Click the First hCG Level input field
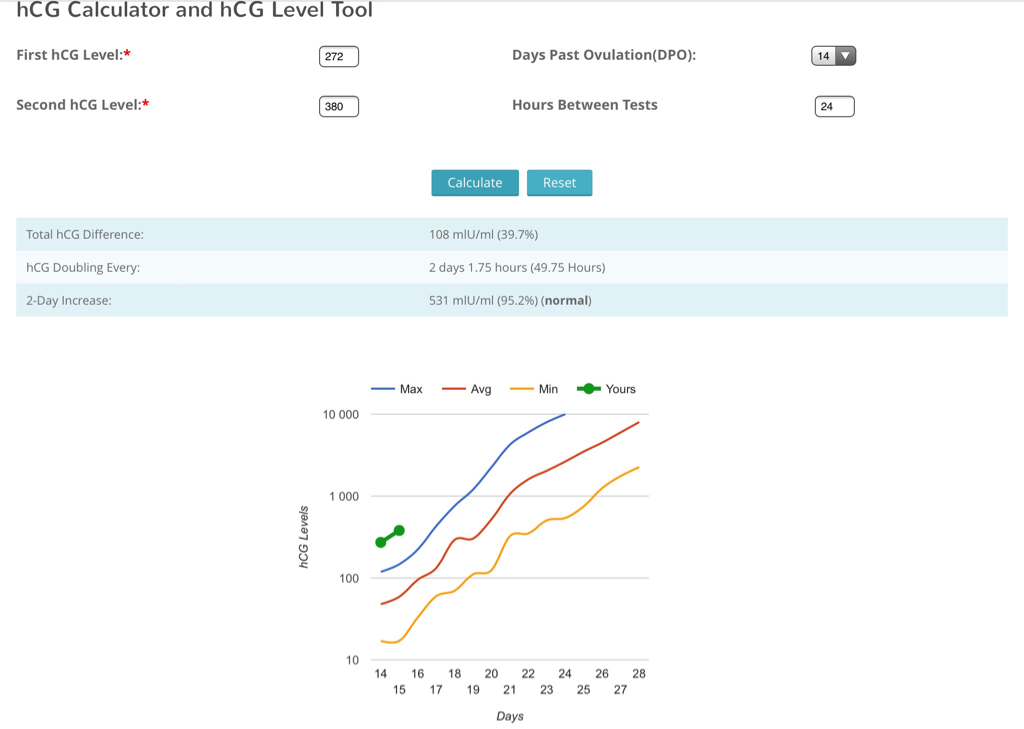Viewport: 1024px width, 729px height. [x=338, y=57]
